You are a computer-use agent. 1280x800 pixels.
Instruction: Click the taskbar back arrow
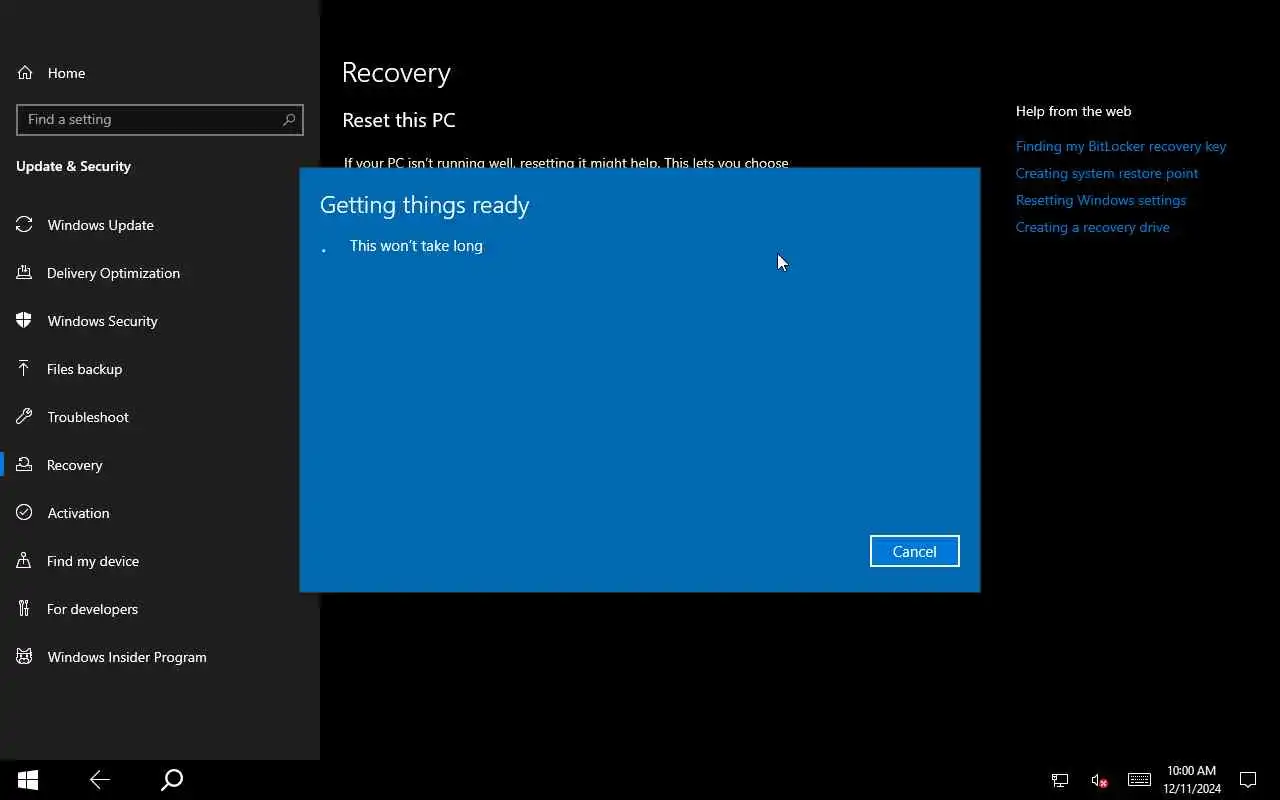pyautogui.click(x=99, y=780)
